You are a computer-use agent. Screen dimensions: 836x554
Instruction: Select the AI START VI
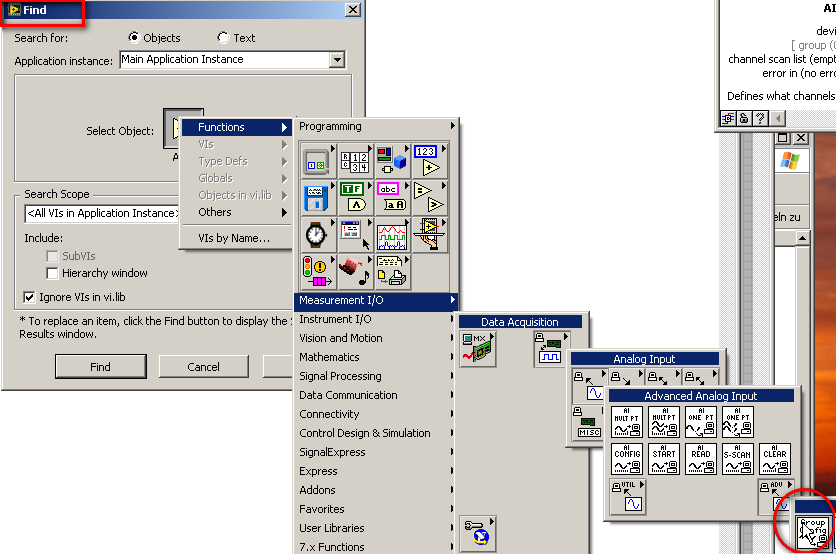coord(664,459)
